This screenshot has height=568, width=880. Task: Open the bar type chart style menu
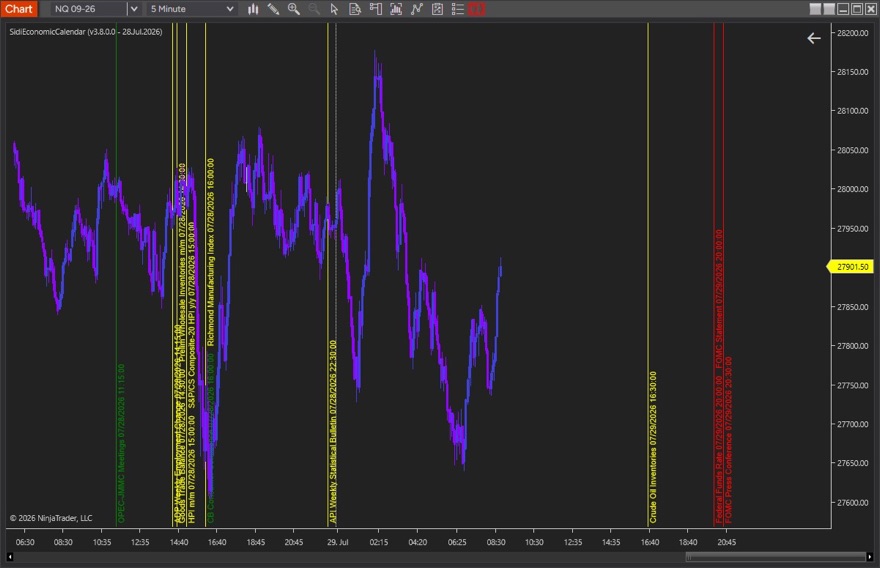pos(253,9)
